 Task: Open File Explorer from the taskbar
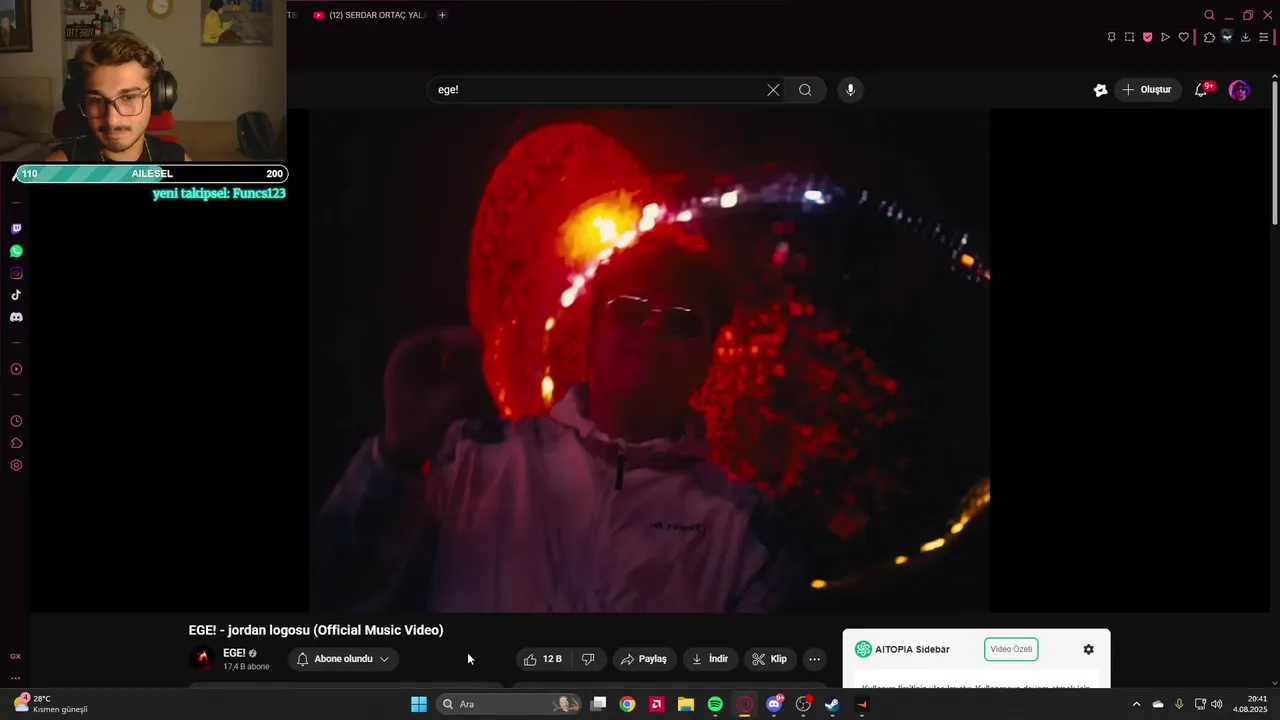[x=686, y=704]
